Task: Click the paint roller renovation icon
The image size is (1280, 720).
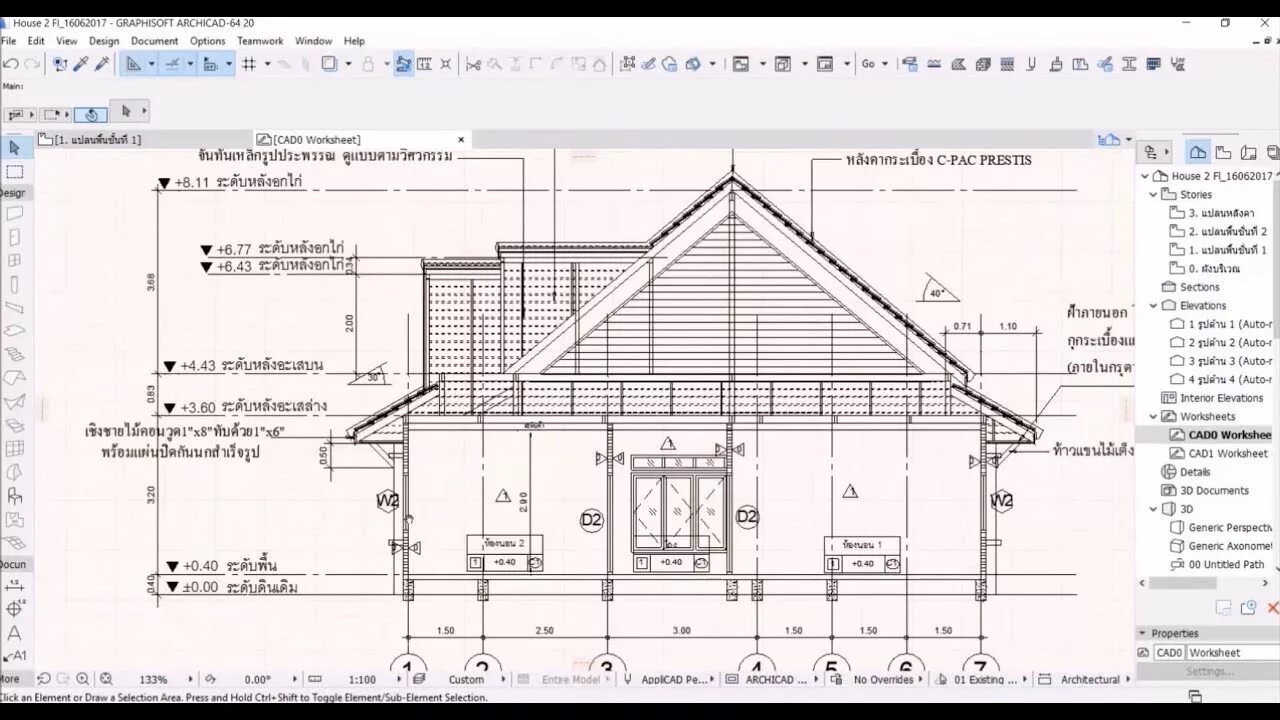Action: (x=910, y=64)
